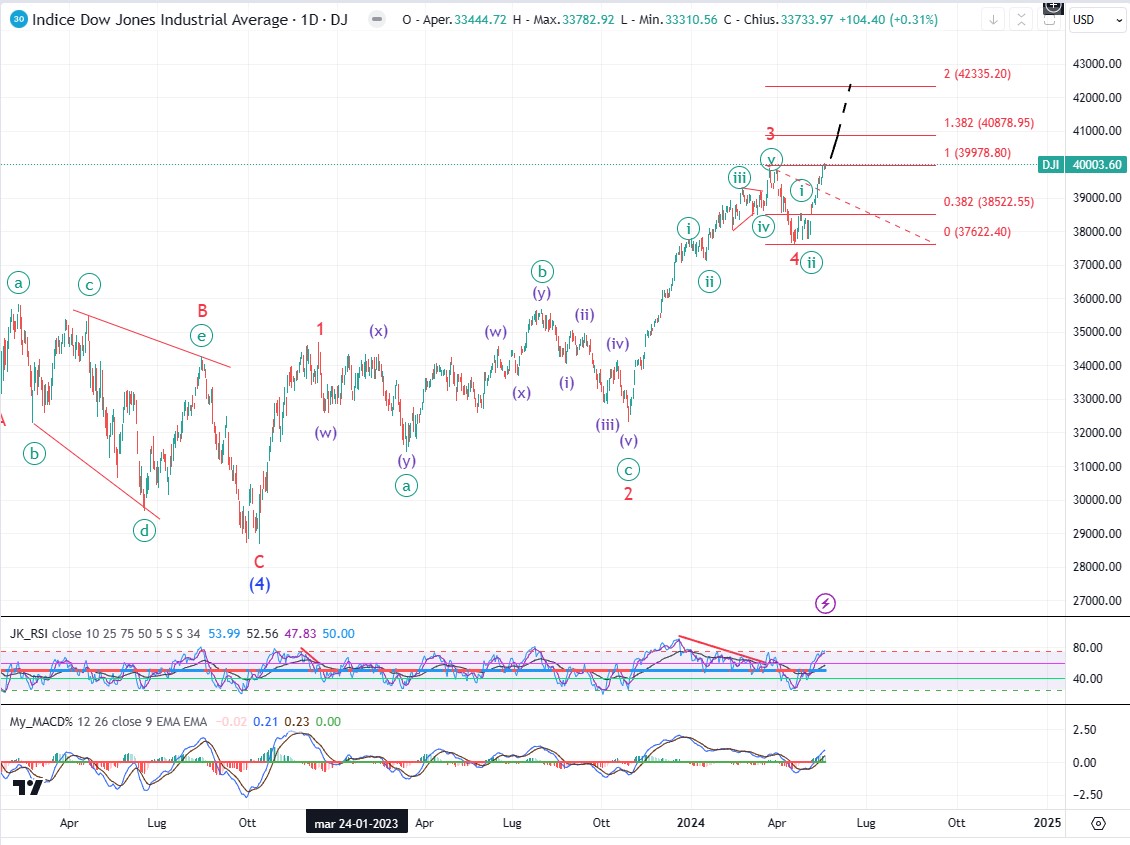Click the mar 24-01-2023 date label
Screen dimensions: 1130x845
[356, 823]
